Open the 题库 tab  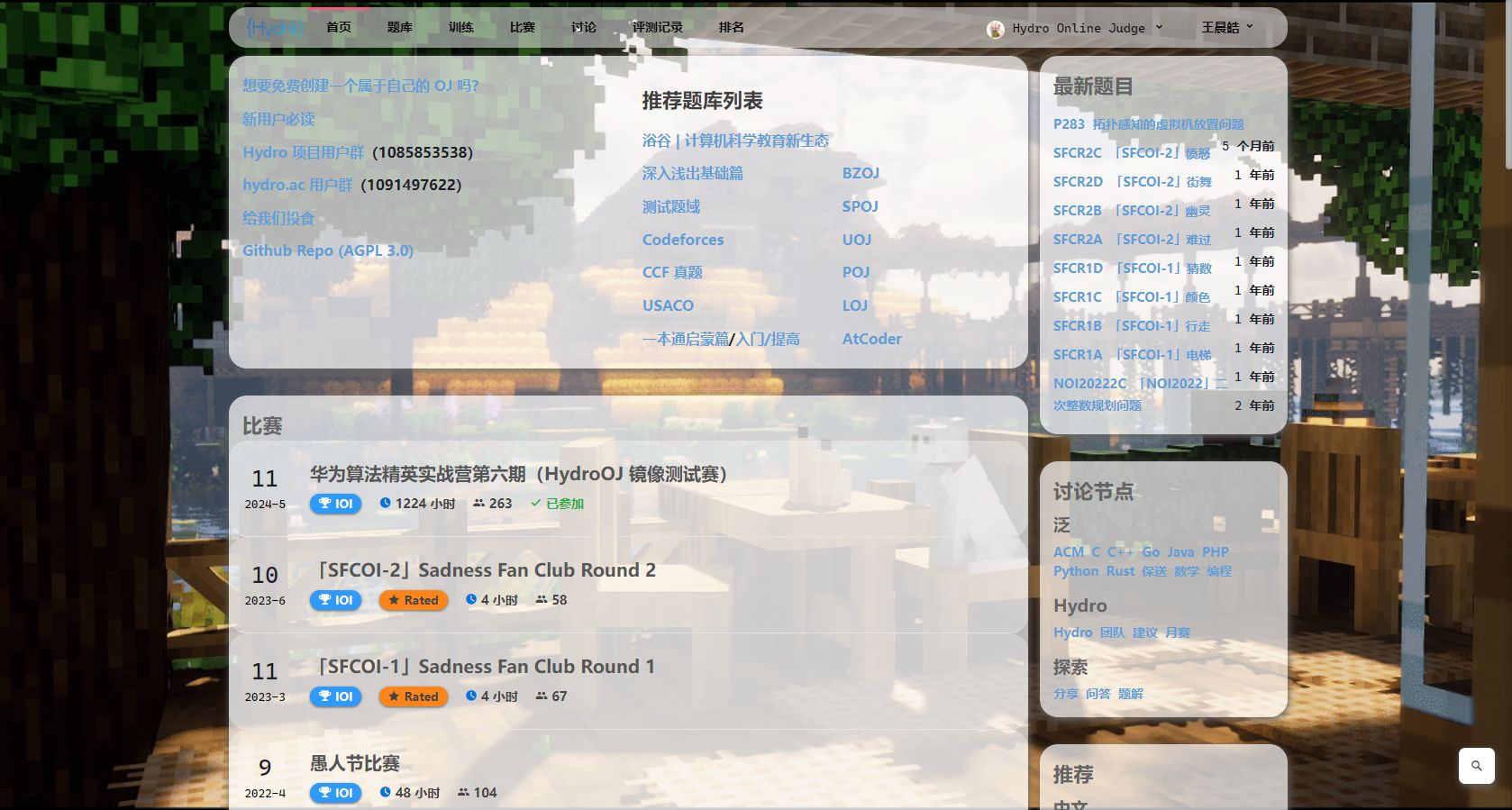tap(400, 28)
